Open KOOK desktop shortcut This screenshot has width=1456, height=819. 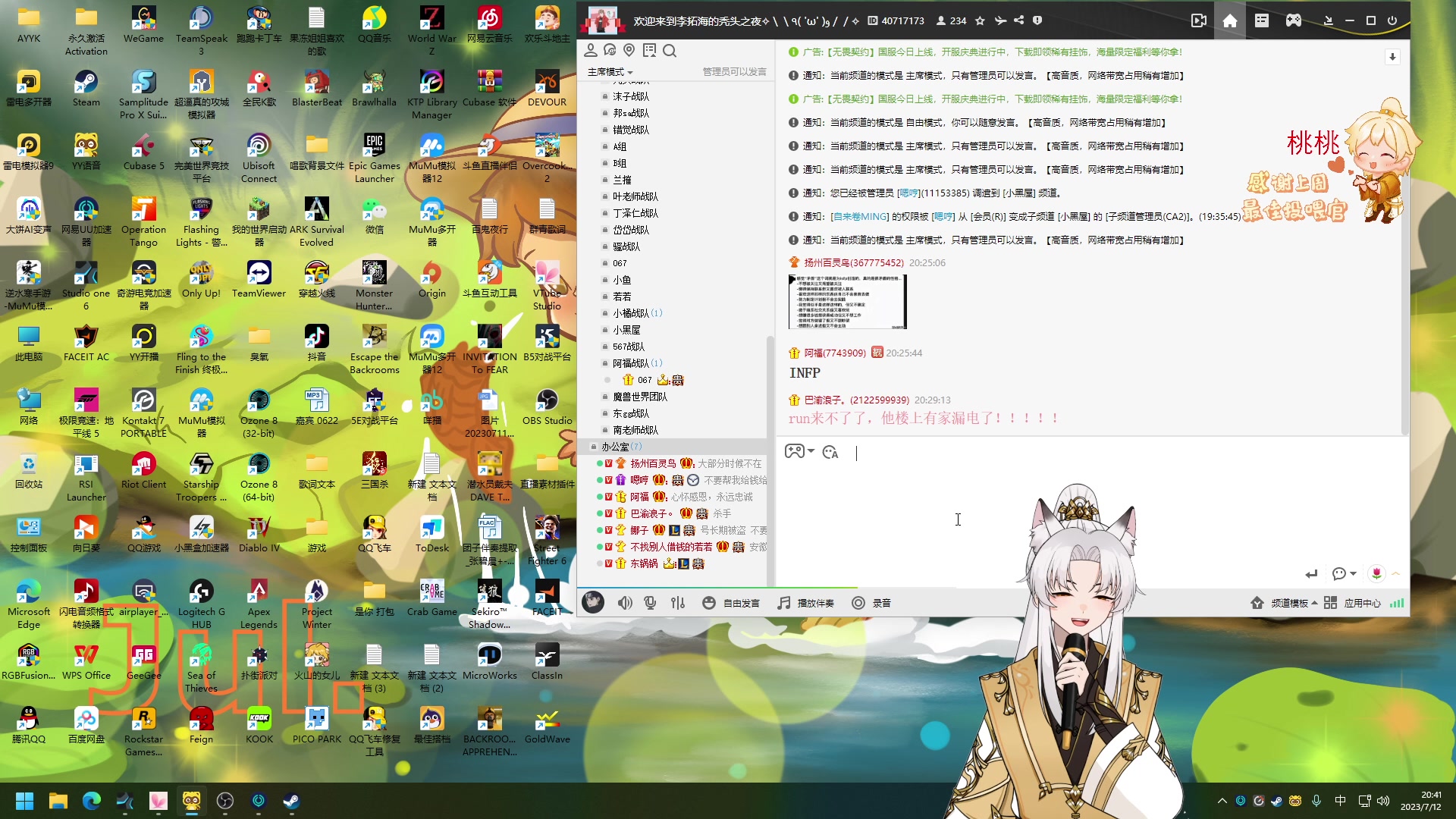click(259, 725)
